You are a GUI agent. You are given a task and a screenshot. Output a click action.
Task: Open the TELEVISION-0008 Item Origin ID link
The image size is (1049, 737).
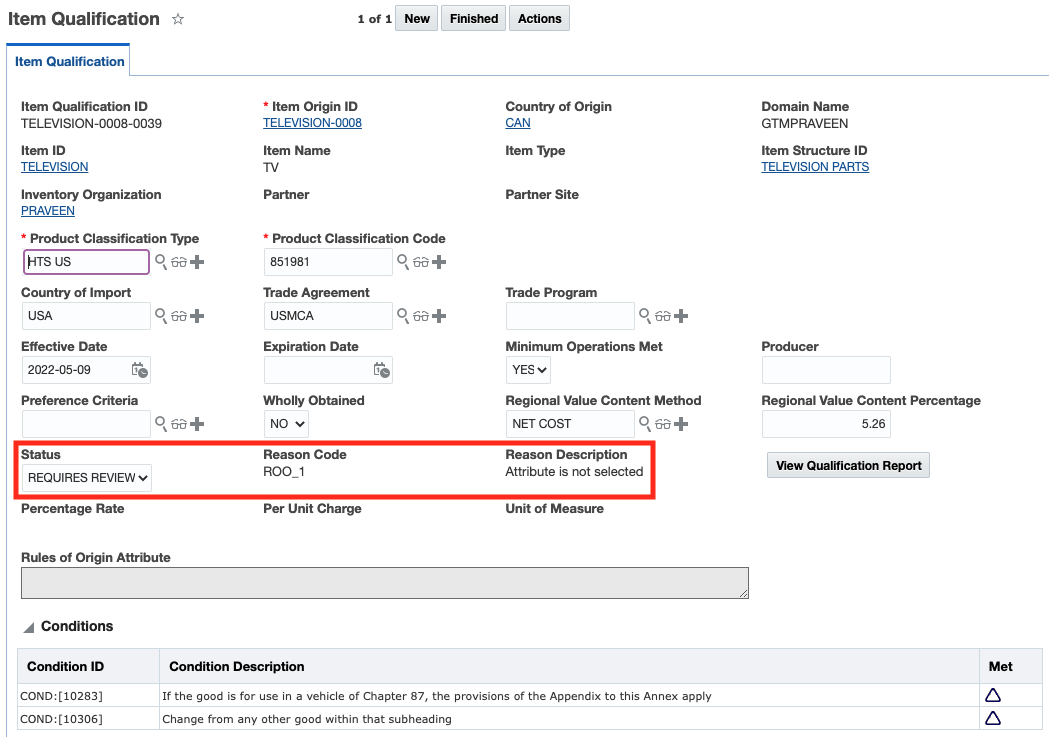pos(312,123)
